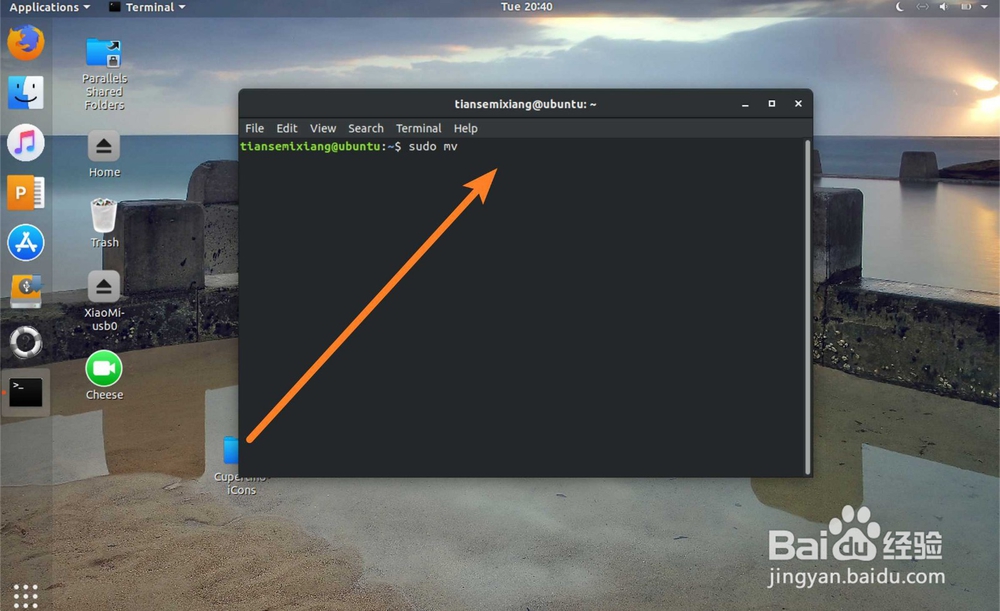Click the network status icon in top bar
This screenshot has width=1000, height=611.
[x=922, y=7]
